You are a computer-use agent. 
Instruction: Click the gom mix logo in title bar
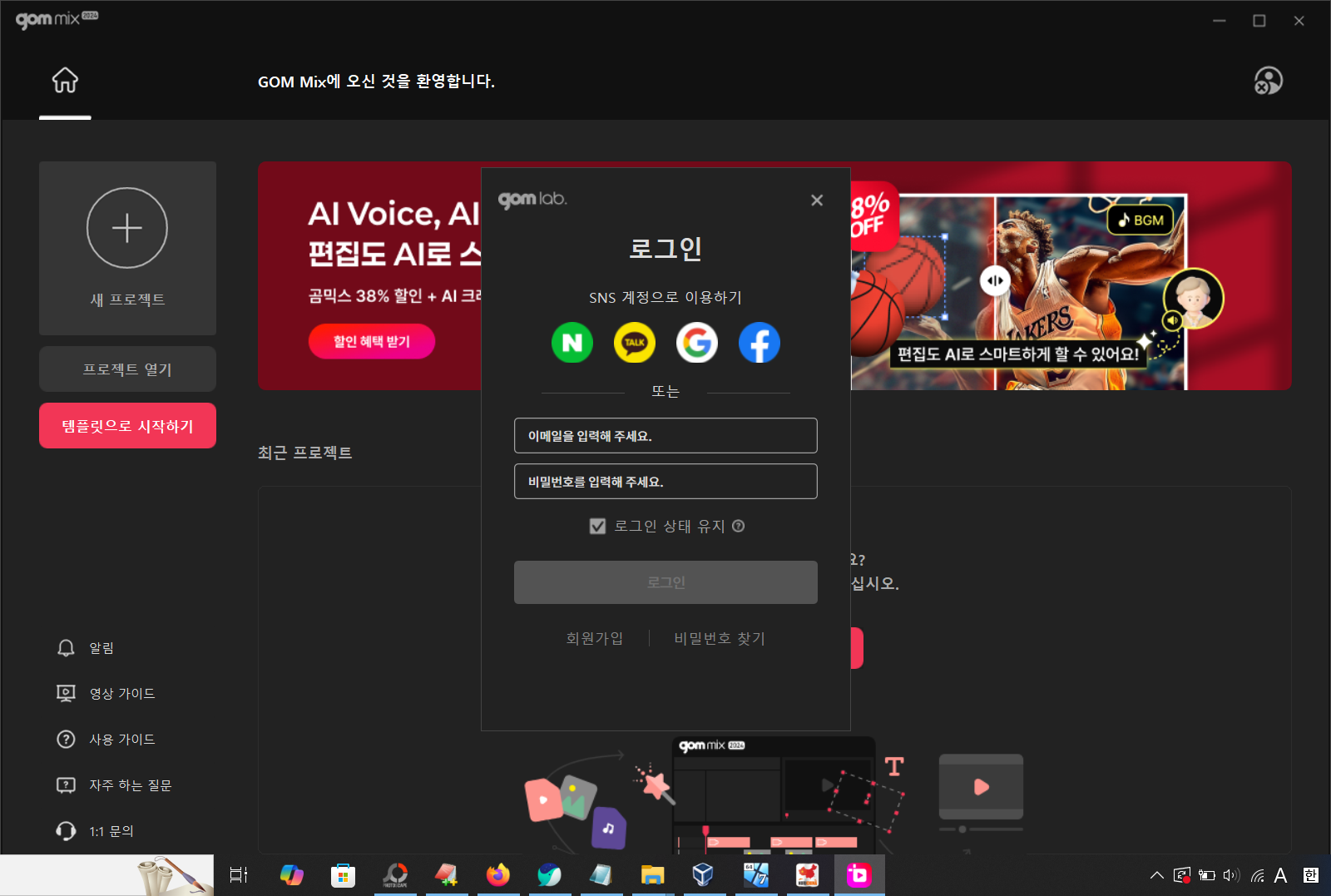tap(57, 19)
